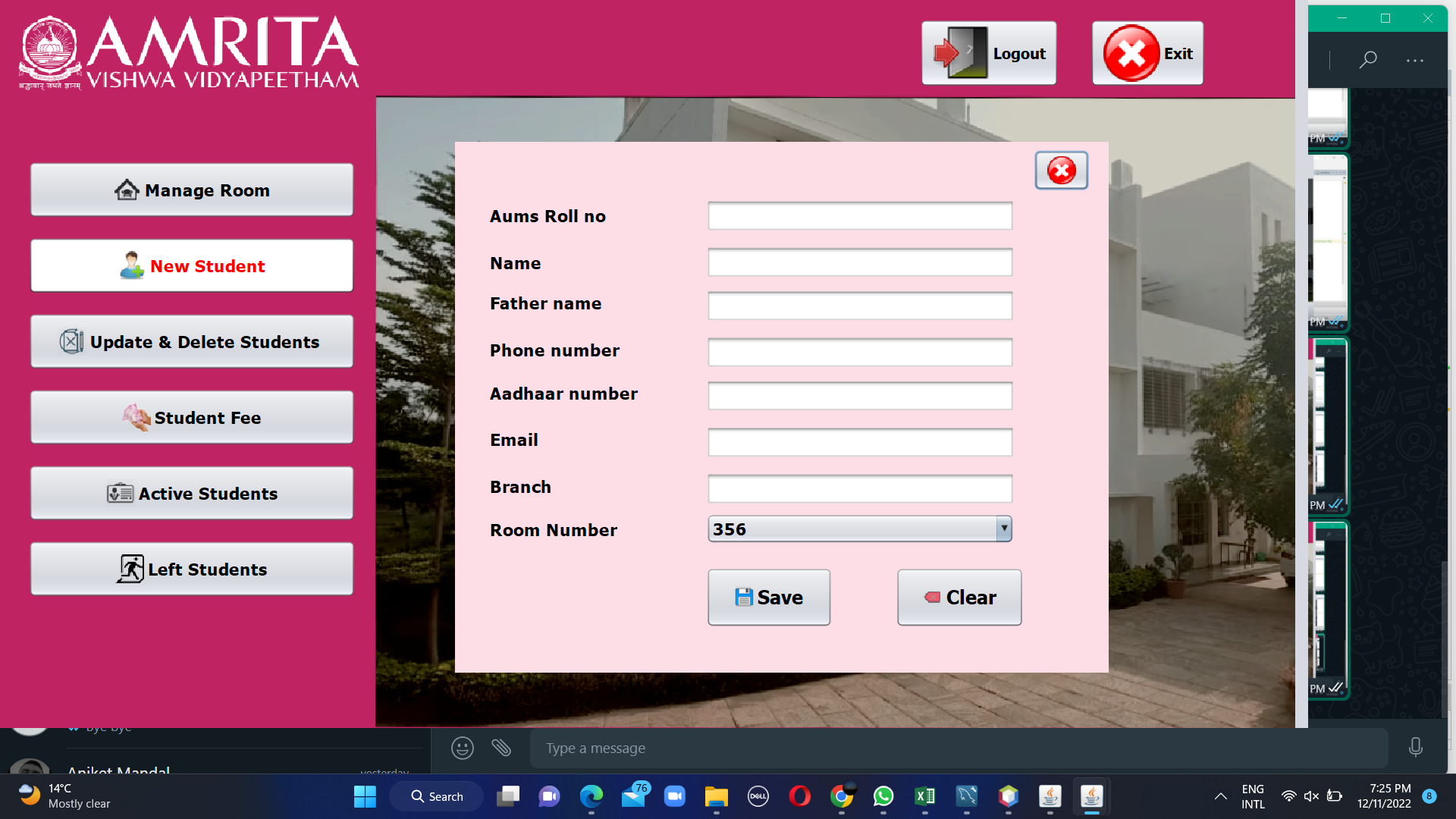1456x819 pixels.
Task: Open Manage Room with house icon
Action: [192, 190]
